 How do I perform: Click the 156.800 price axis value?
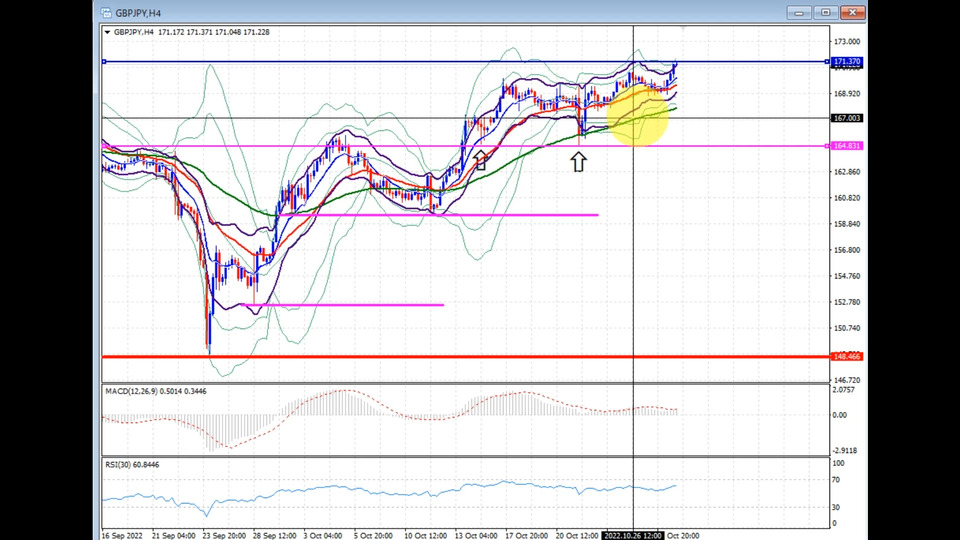pos(847,250)
